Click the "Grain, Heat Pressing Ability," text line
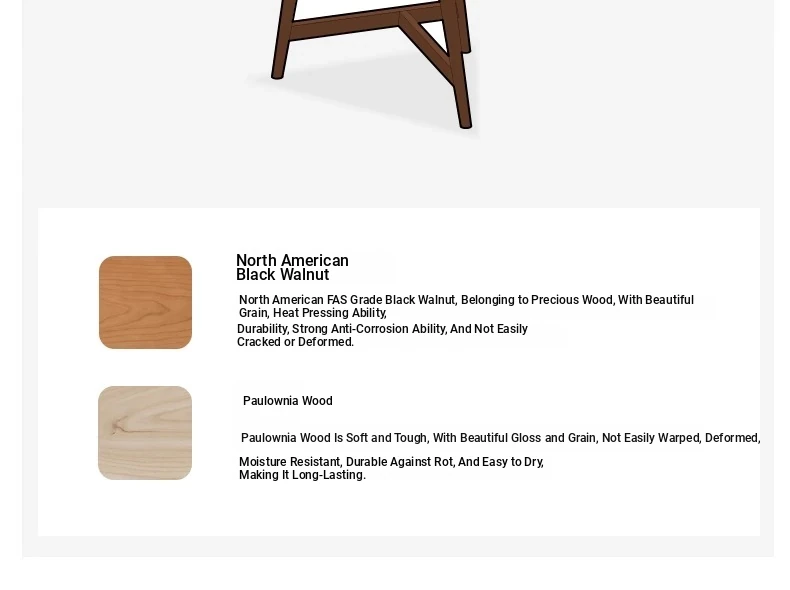The image size is (790, 590). 313,313
